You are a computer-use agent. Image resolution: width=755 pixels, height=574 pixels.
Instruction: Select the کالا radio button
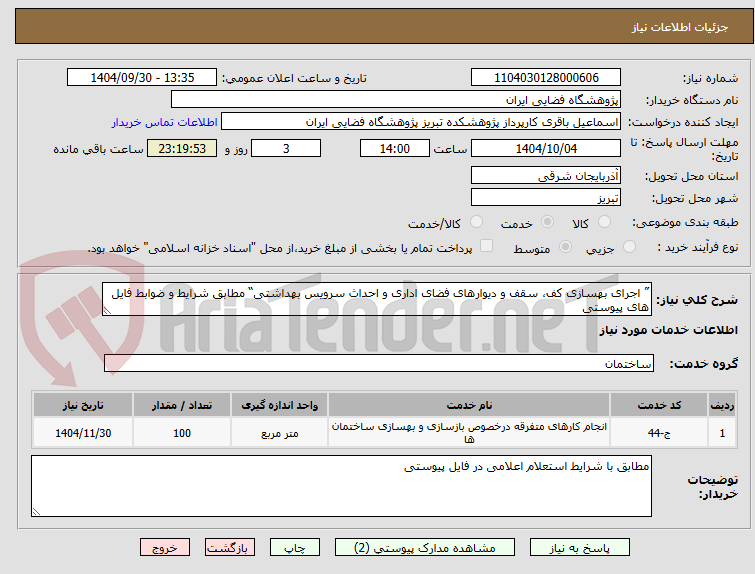tap(604, 222)
